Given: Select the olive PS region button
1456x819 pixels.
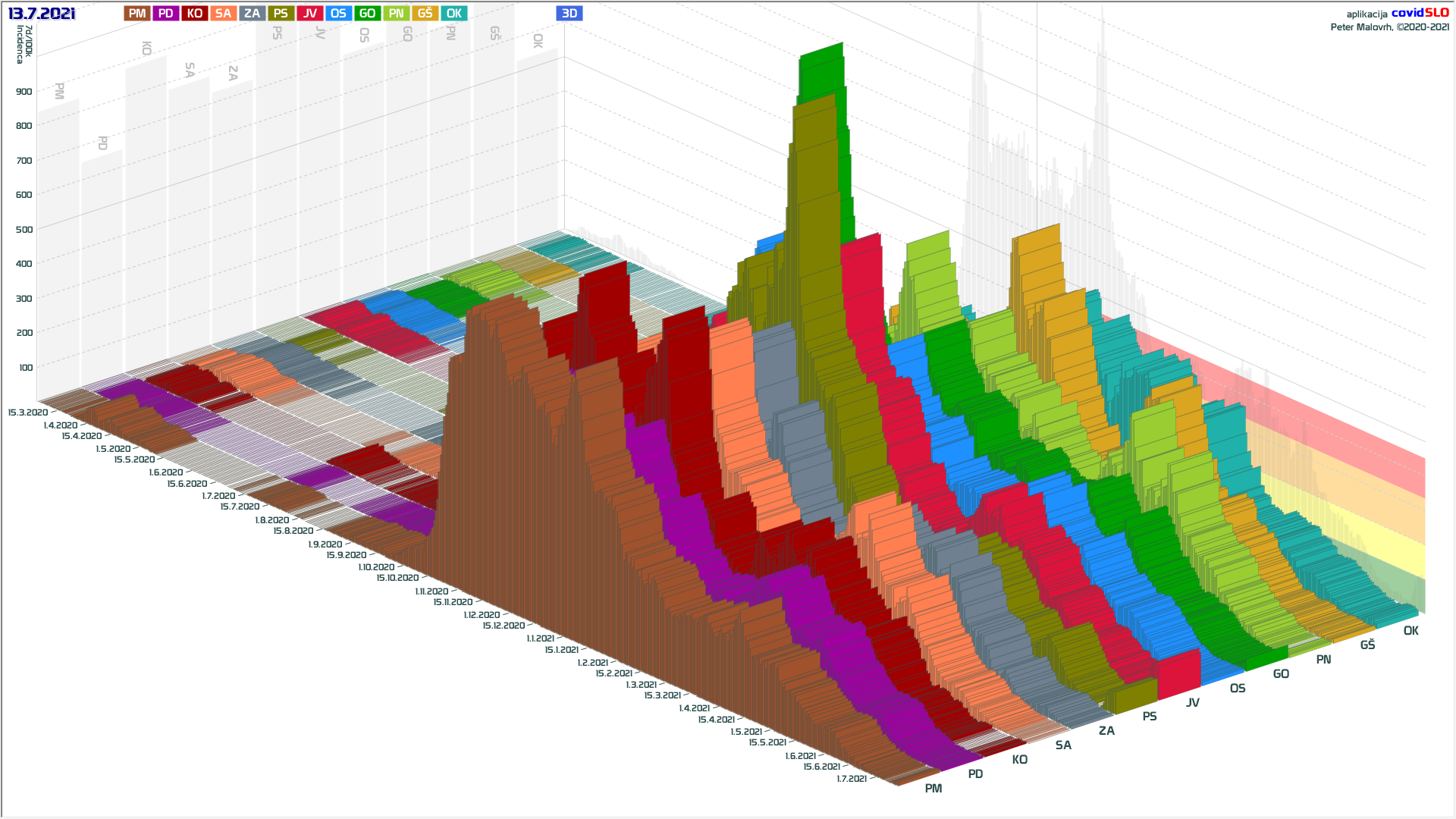Looking at the screenshot, I should (x=281, y=13).
